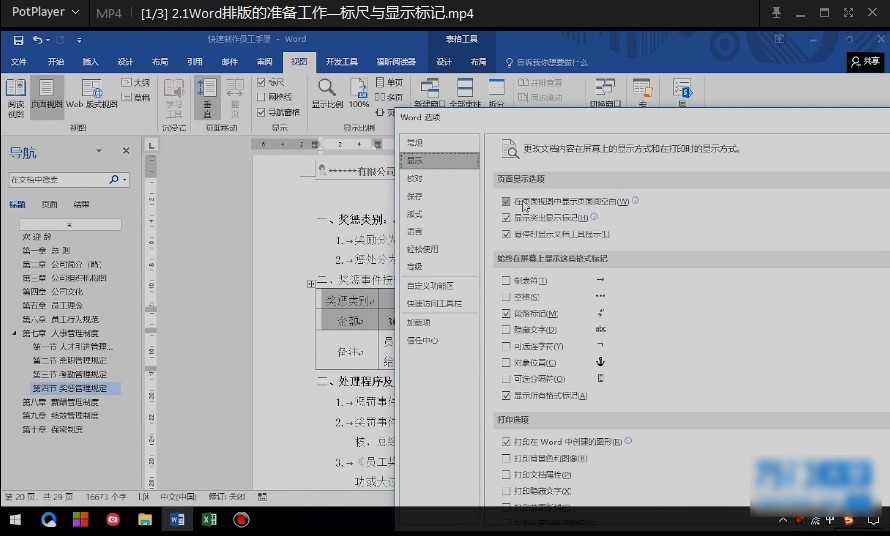890x536 pixels.
Task: Set zoom to 100% using ribbon icon
Action: (359, 94)
